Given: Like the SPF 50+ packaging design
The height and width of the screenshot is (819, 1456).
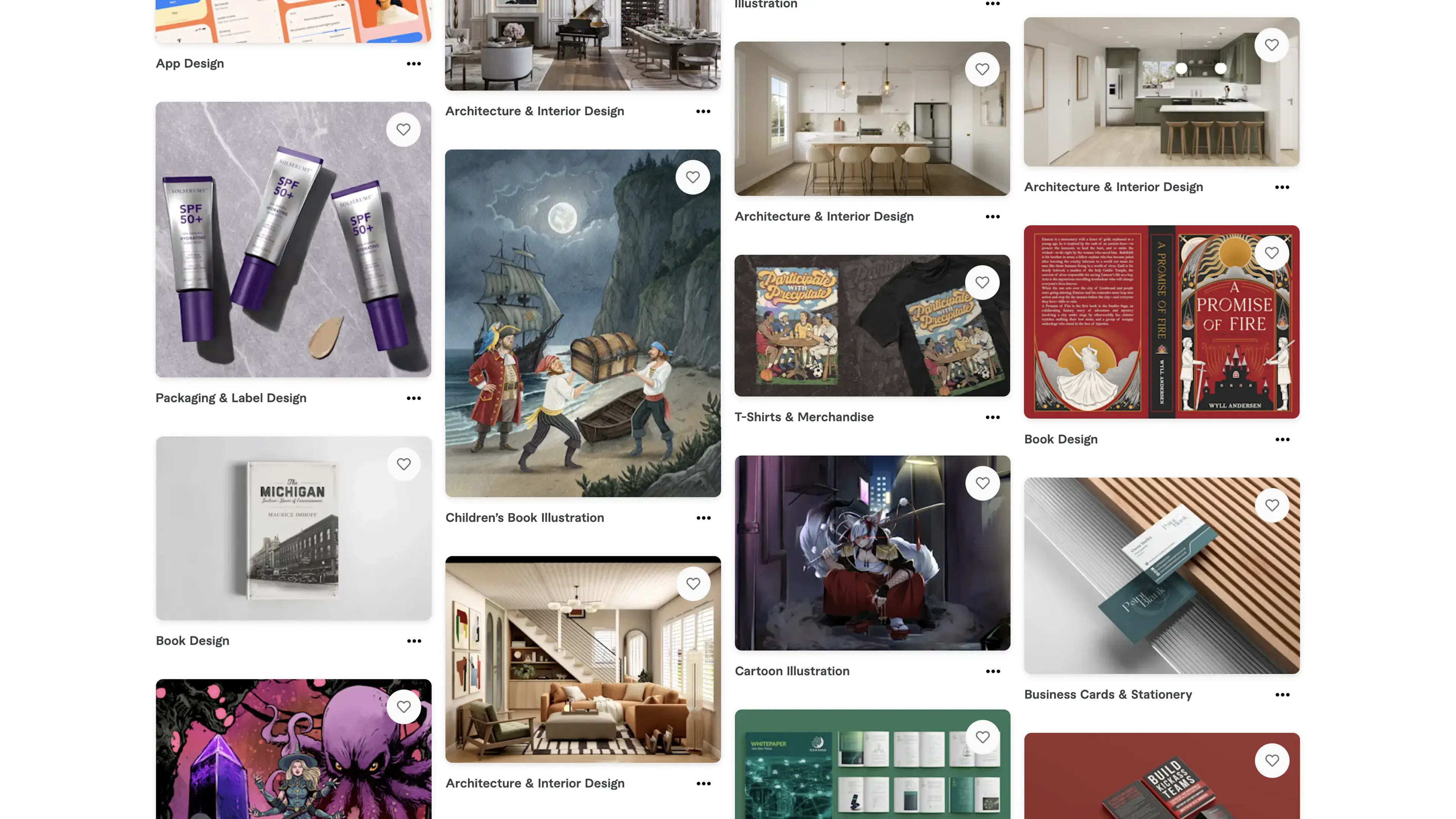Looking at the screenshot, I should [x=403, y=129].
